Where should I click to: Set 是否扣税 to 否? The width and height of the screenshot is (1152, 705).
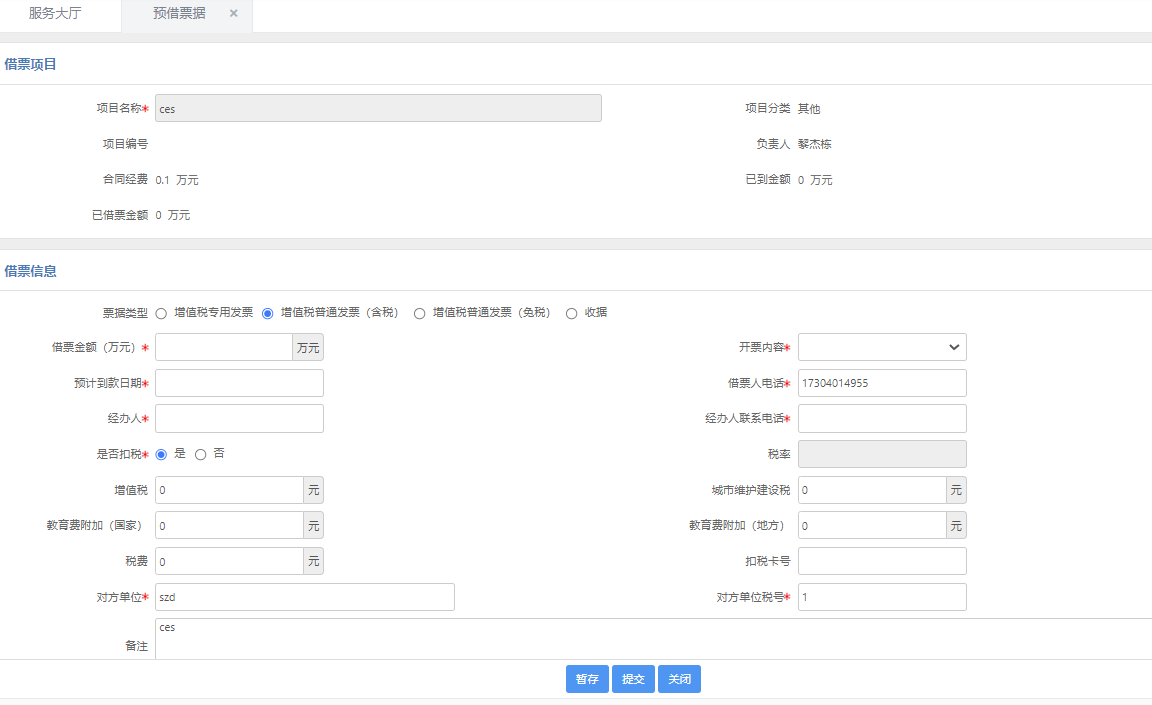click(x=201, y=455)
